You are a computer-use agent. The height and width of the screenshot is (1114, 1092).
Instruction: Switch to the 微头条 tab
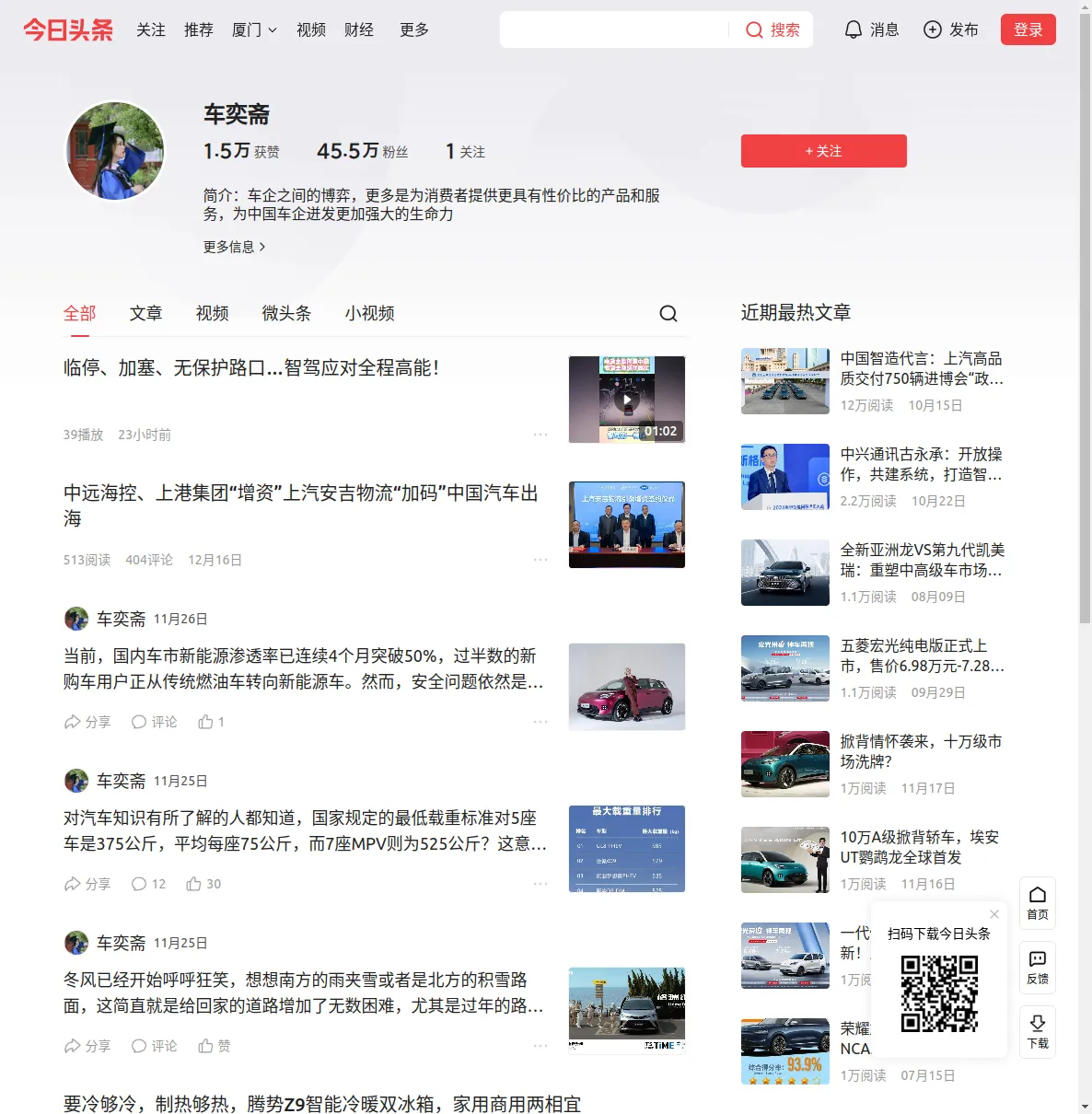click(286, 313)
